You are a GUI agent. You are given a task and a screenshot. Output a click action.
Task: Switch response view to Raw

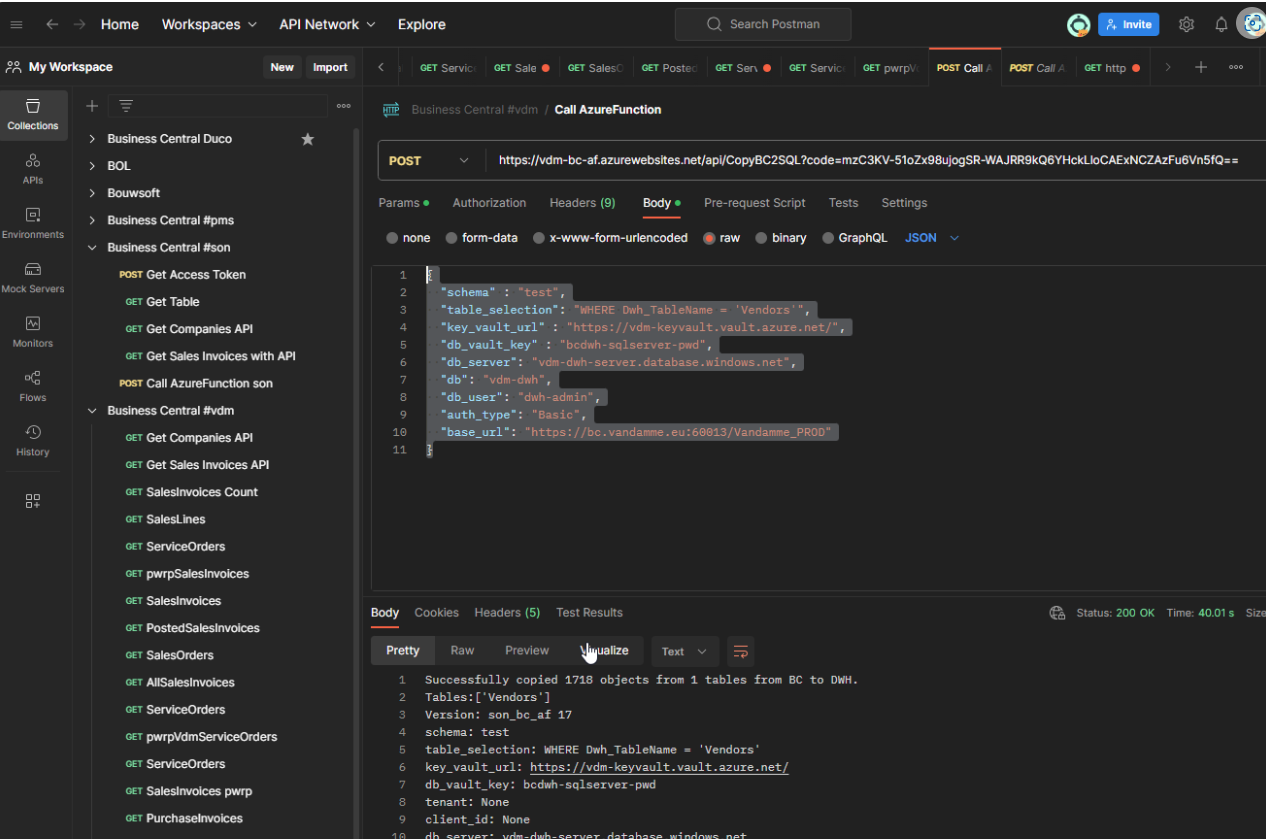tap(462, 651)
